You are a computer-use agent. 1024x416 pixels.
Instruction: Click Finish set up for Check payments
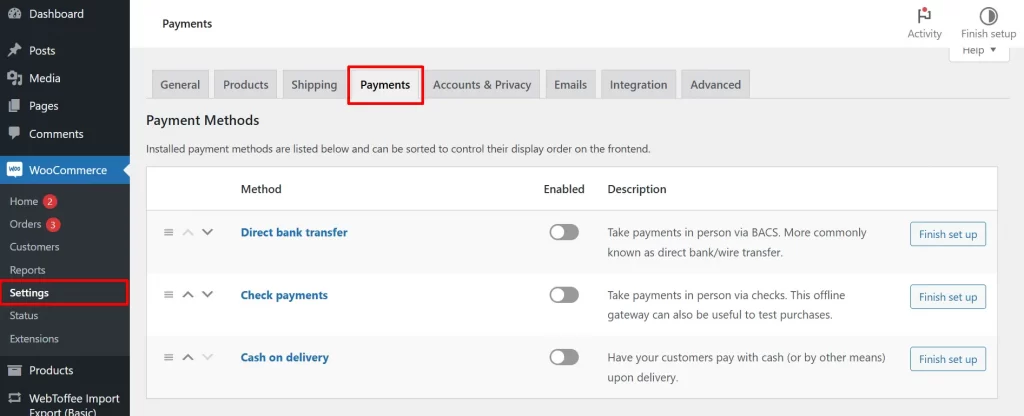click(947, 297)
